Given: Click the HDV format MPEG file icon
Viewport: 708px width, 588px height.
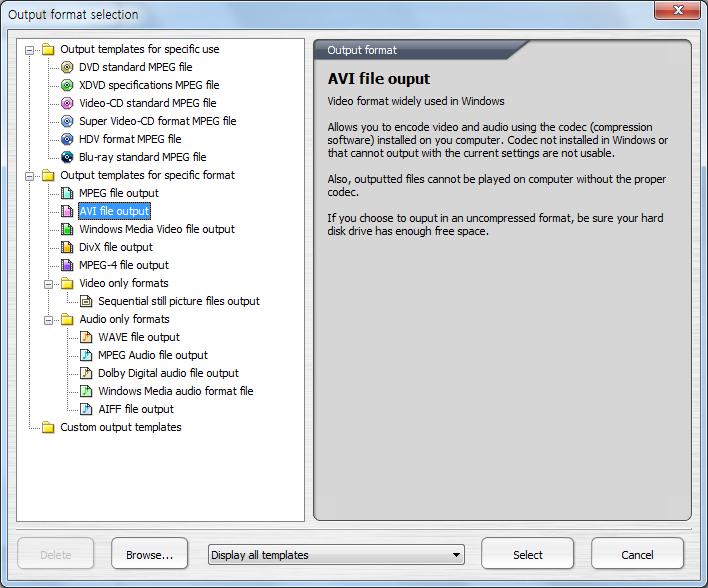Looking at the screenshot, I should tap(67, 139).
